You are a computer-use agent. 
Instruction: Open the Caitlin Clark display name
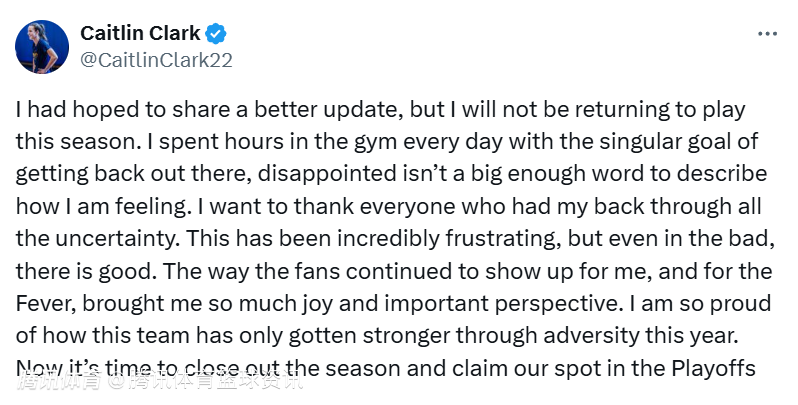coord(139,33)
